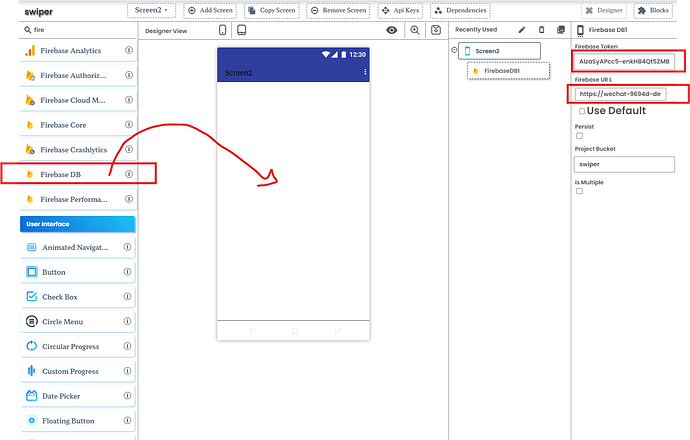Click the Project Bucket input field

[x=624, y=164]
